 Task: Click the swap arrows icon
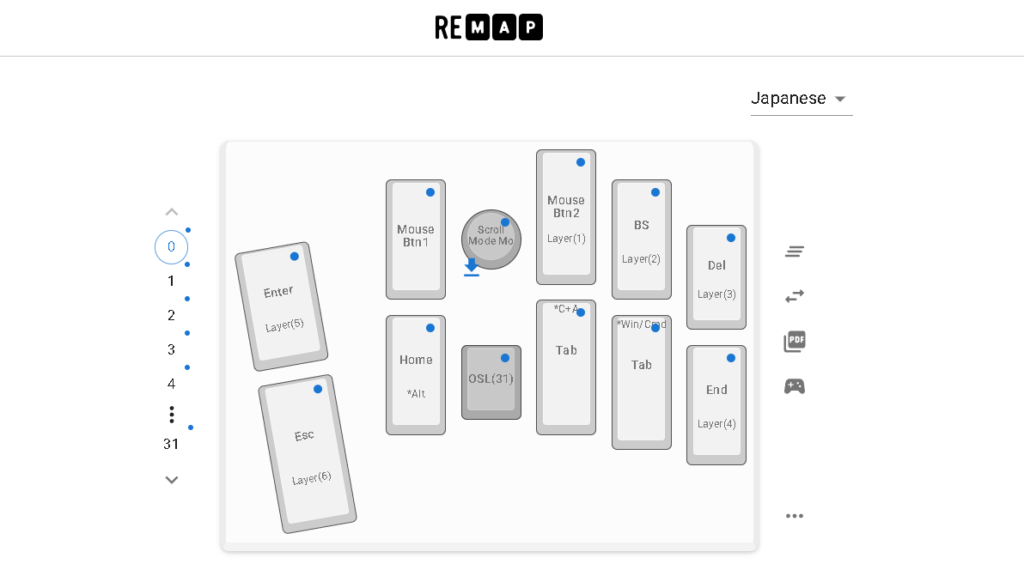(794, 296)
